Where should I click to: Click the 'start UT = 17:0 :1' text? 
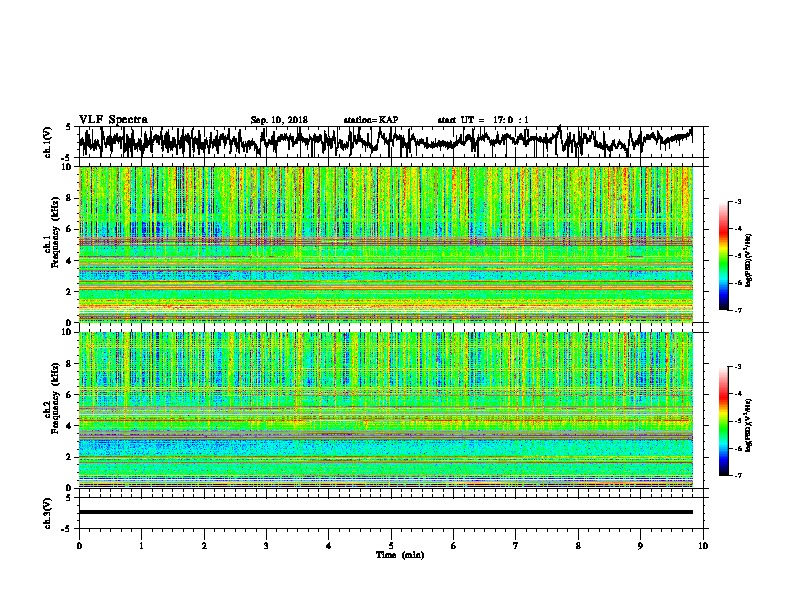(x=483, y=120)
